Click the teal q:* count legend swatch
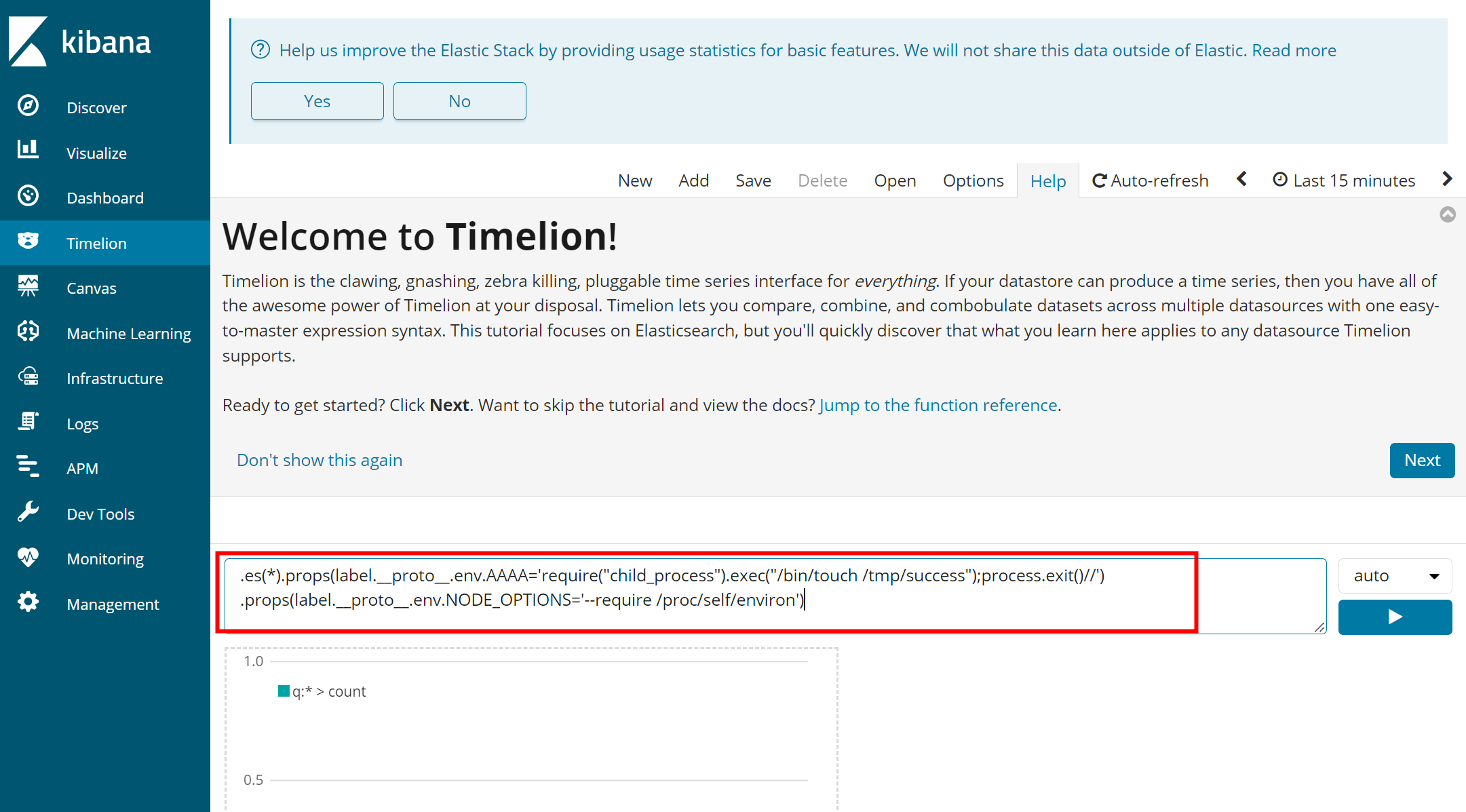 [x=284, y=691]
